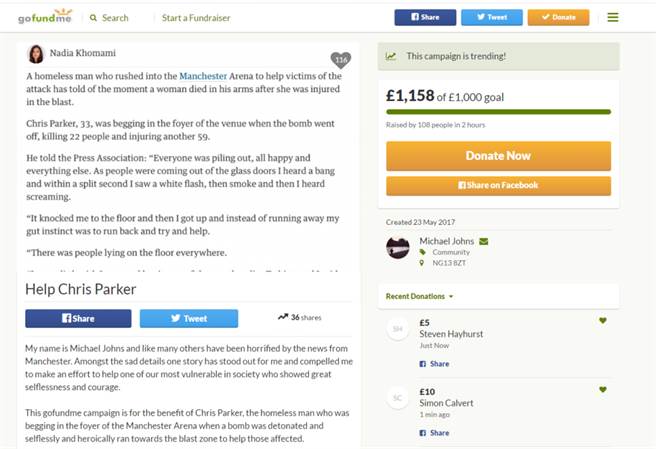656x449 pixels.
Task: Click the trending chart icon
Action: 391,57
